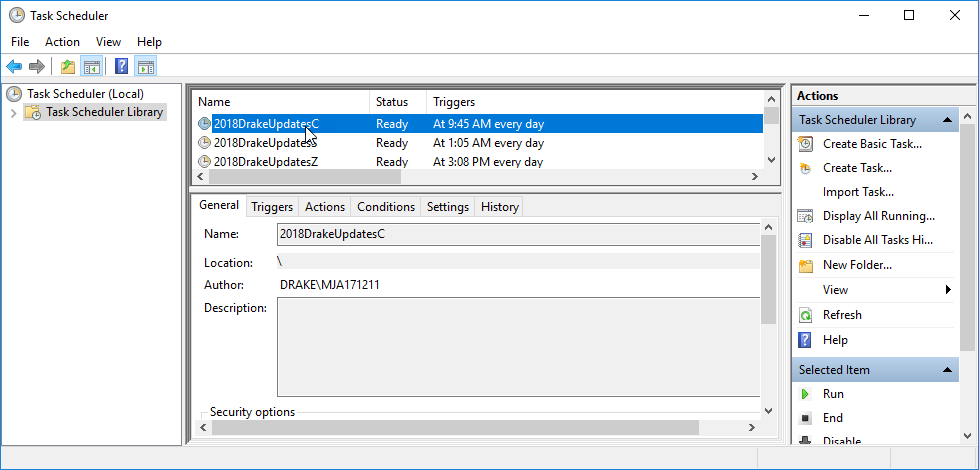Click the Back arrow toolbar icon

coord(14,67)
